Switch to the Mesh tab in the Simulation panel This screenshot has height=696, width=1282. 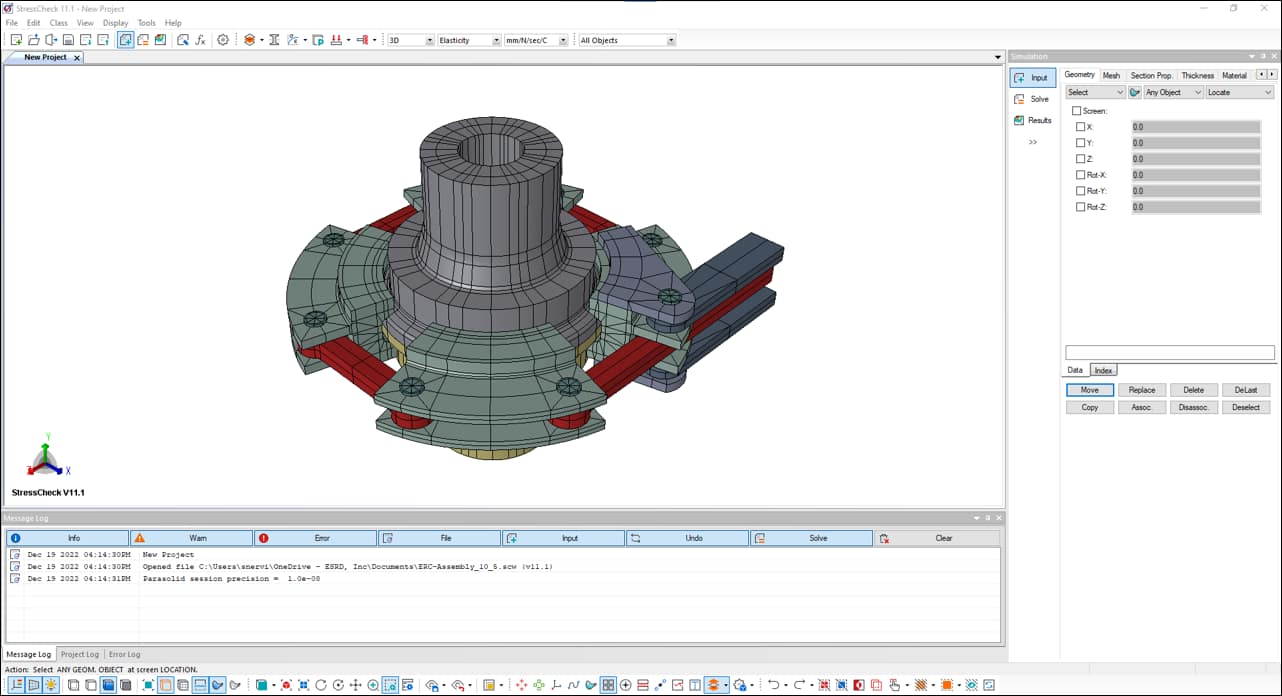tap(1111, 74)
